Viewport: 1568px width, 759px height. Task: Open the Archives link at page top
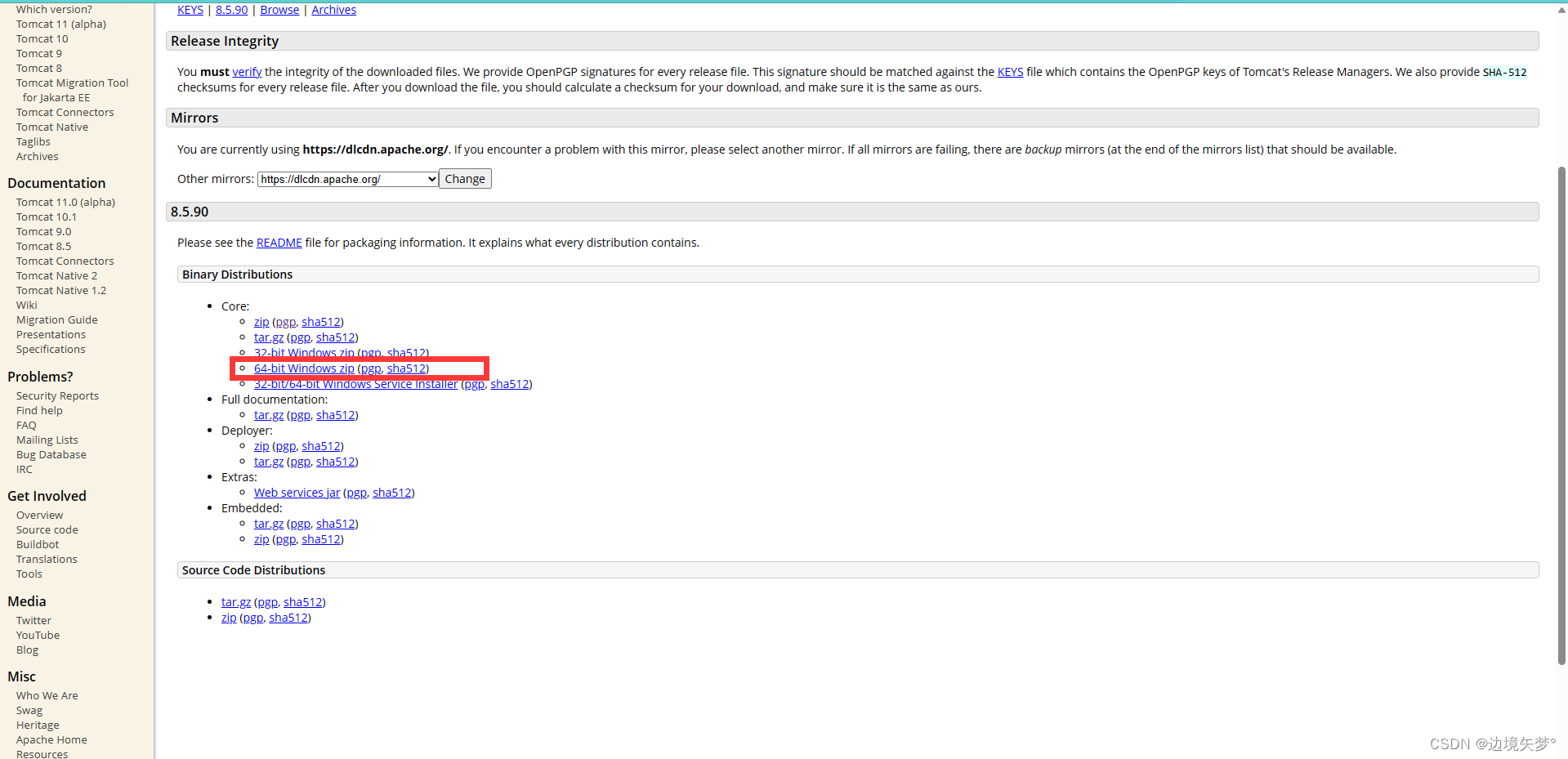[x=333, y=10]
